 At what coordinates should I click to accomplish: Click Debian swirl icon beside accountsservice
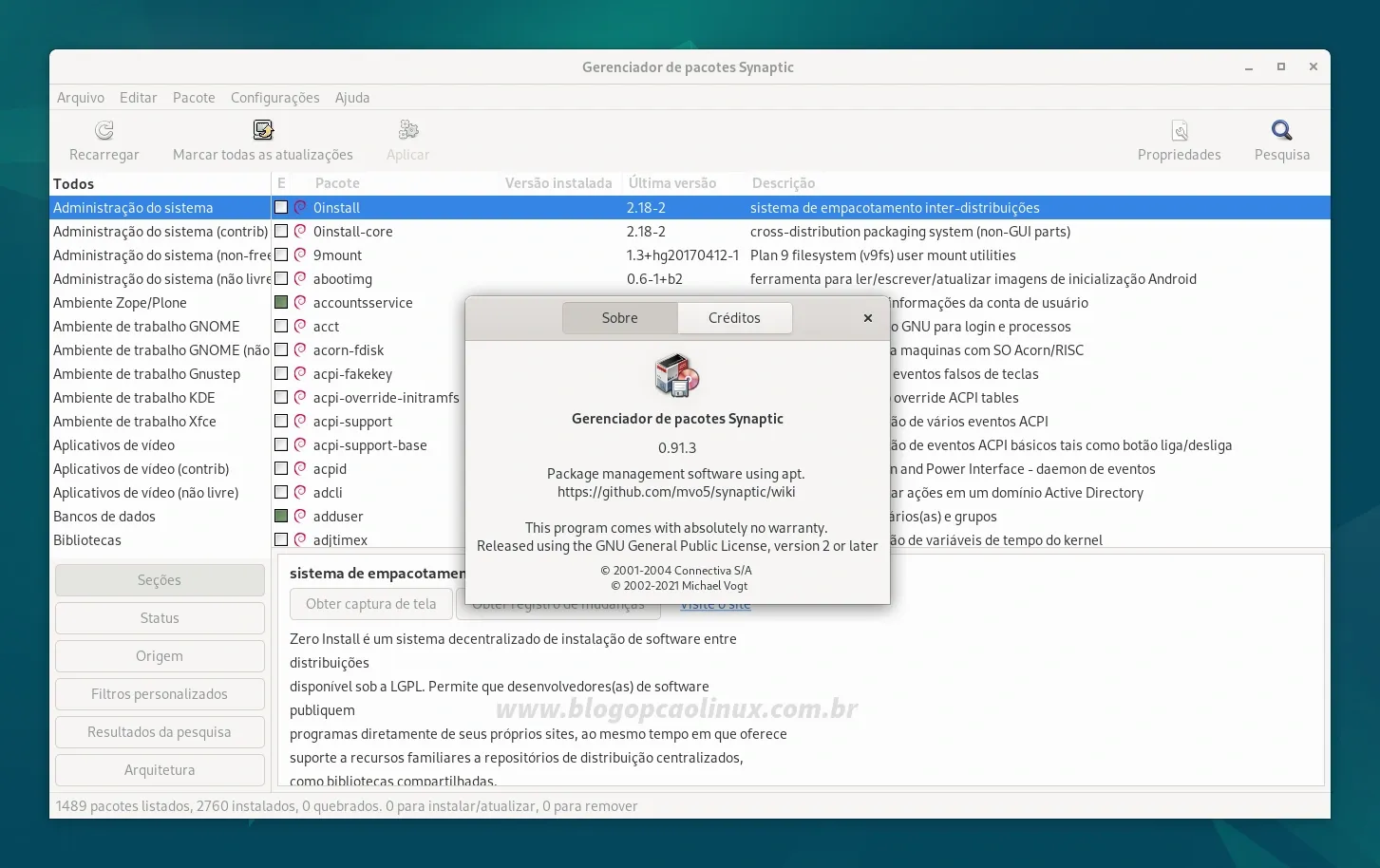(300, 302)
